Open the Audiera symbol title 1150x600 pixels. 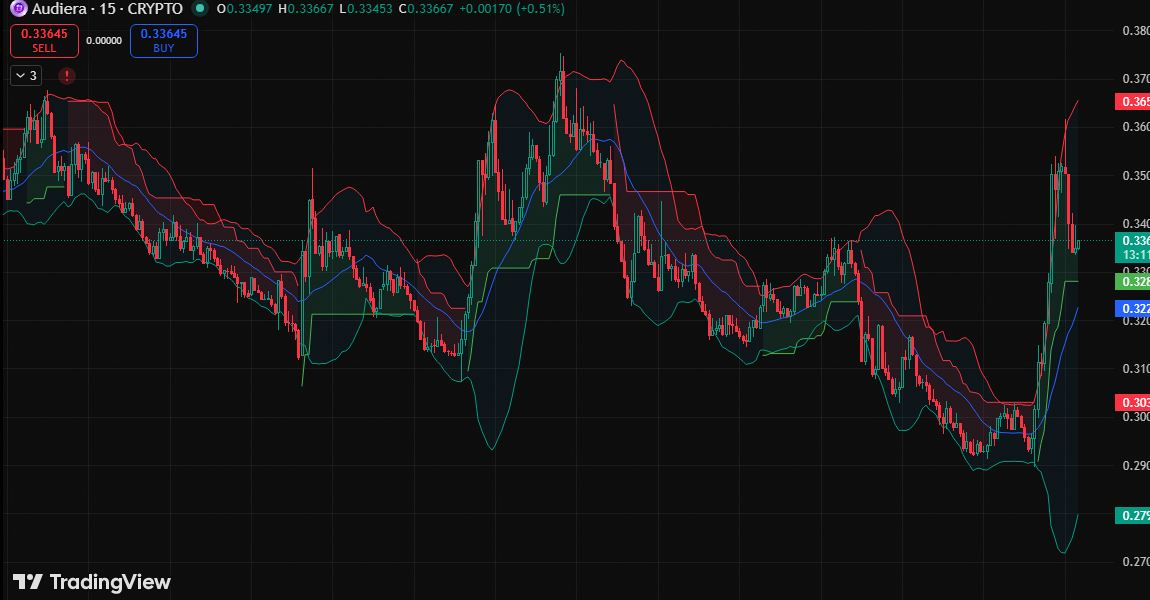click(x=106, y=9)
